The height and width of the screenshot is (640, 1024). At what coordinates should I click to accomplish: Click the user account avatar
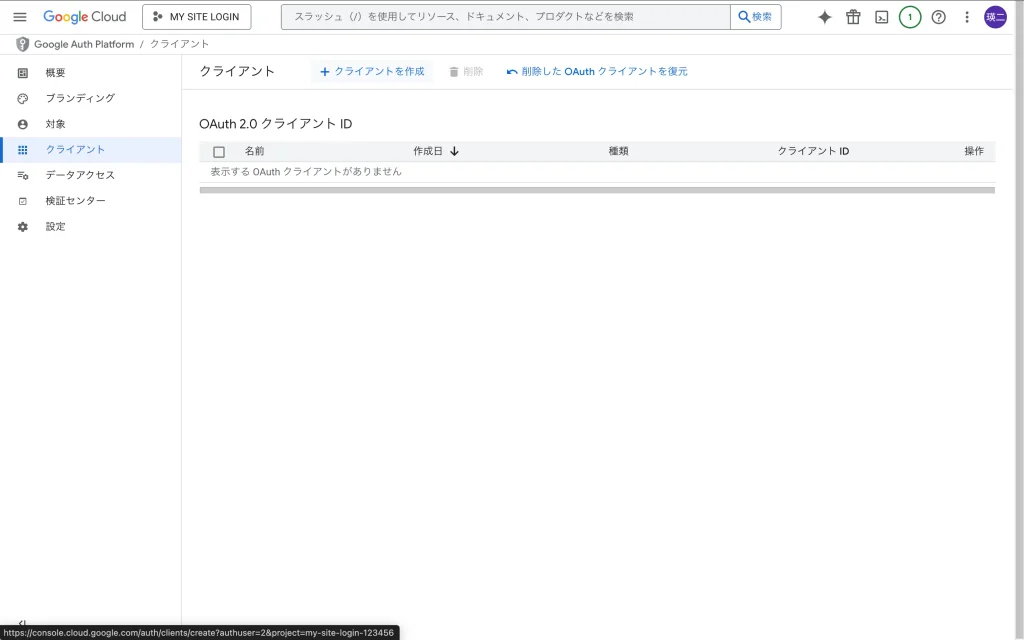pyautogui.click(x=995, y=17)
